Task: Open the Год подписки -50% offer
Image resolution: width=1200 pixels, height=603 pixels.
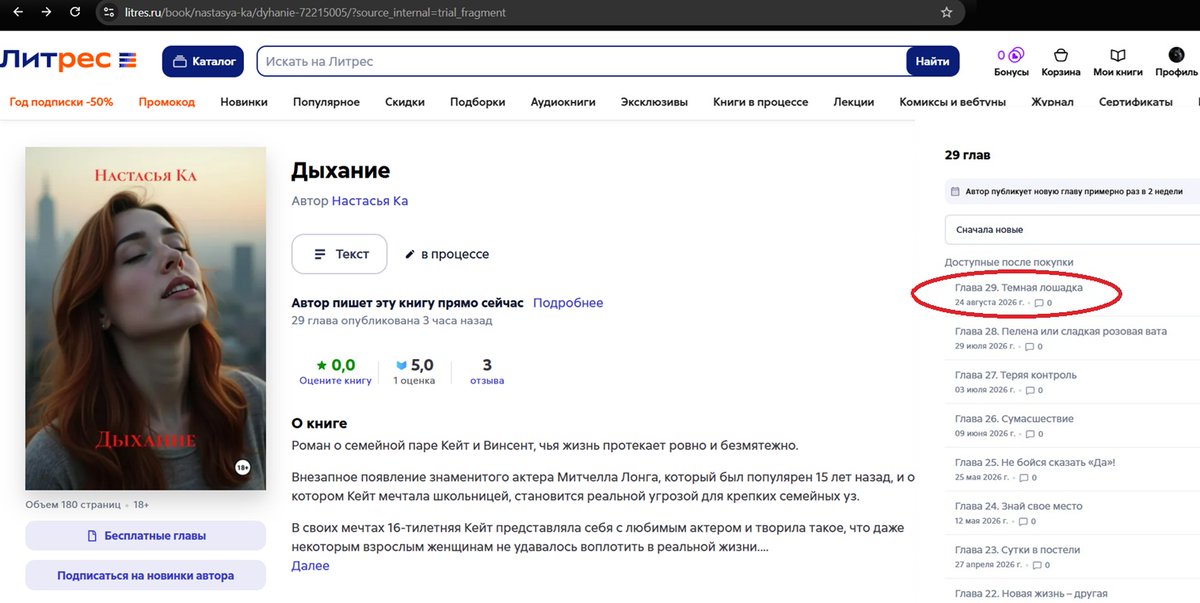Action: point(61,102)
